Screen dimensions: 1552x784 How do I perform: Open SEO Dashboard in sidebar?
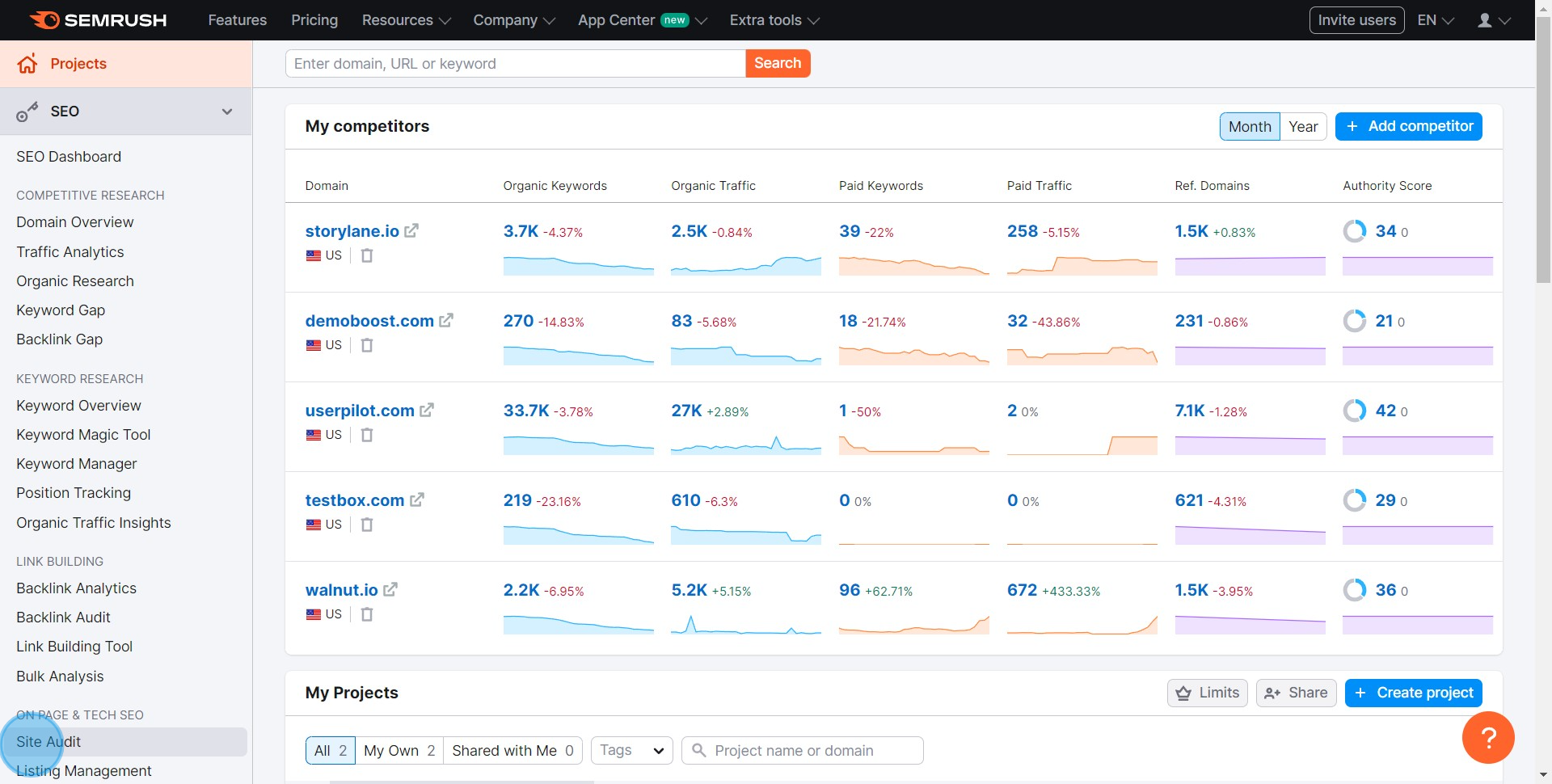click(69, 157)
